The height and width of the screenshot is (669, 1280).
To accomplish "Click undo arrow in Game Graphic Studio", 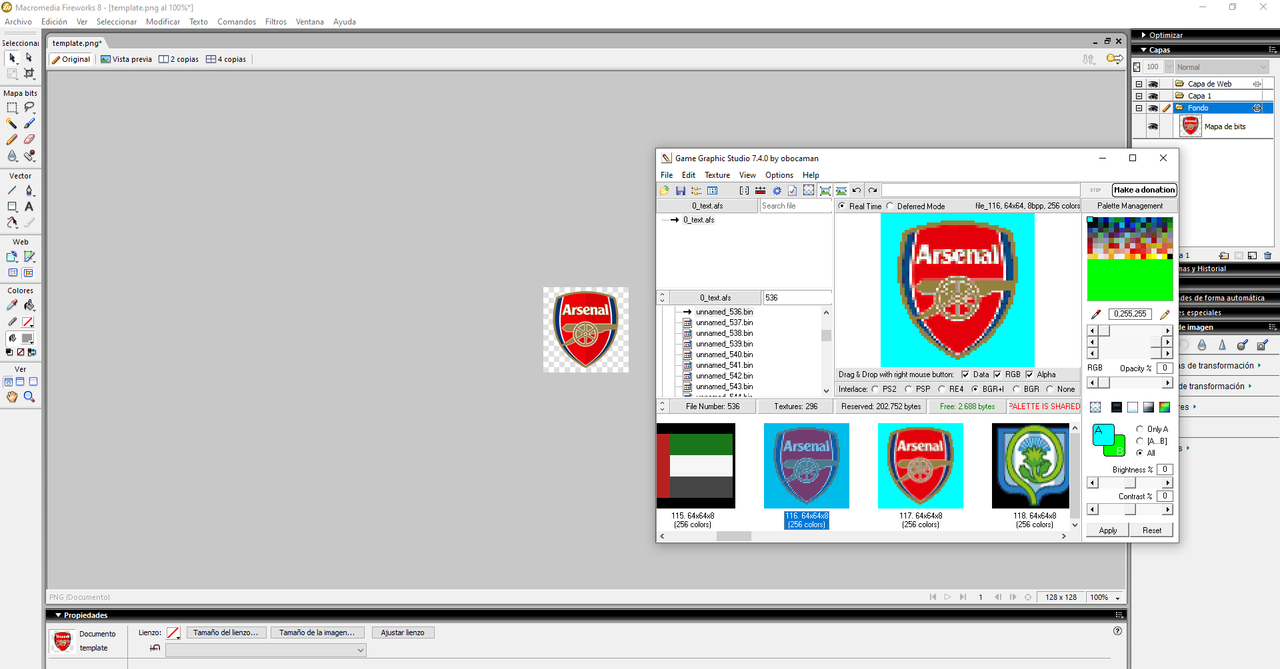I will pos(857,190).
